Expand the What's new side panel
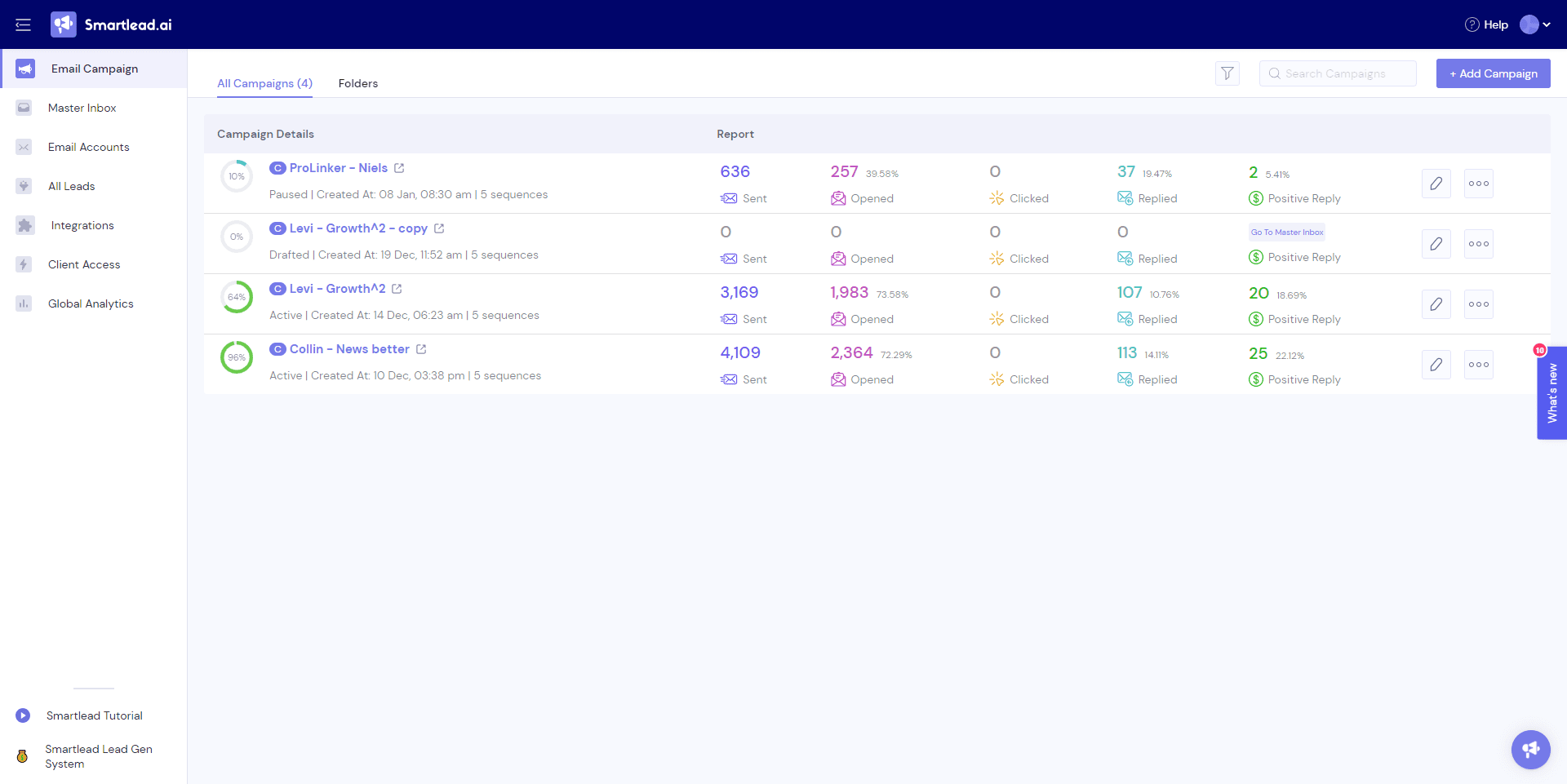The height and width of the screenshot is (784, 1567). [1553, 394]
